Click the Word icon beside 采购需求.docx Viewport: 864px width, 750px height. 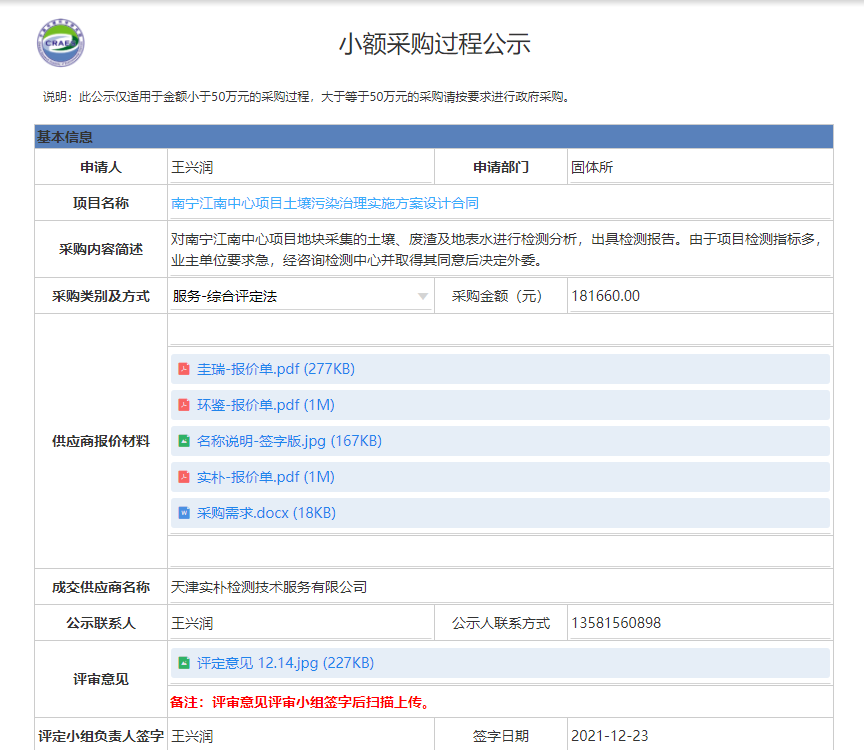184,512
